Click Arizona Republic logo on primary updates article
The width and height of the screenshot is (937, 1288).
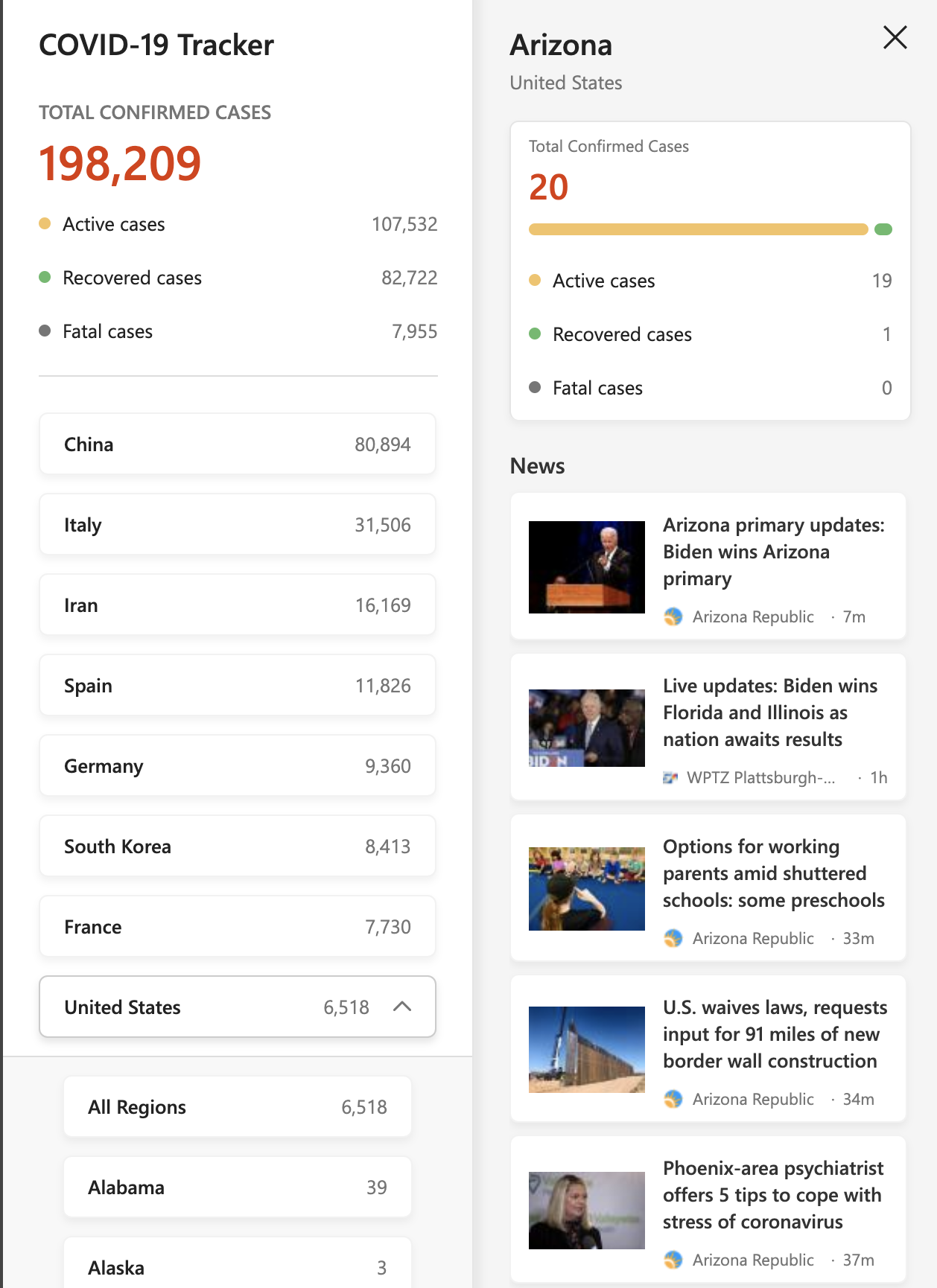pos(673,616)
